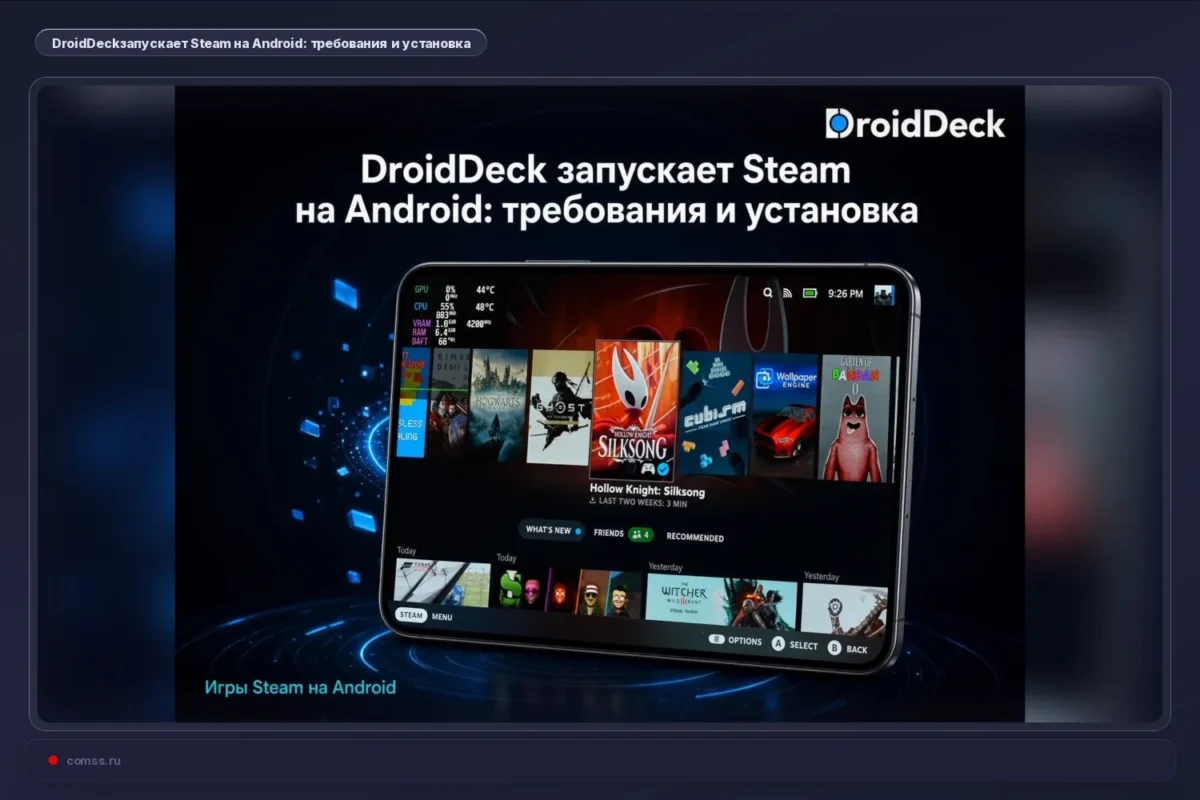Click the controller support icon on Silksong cover
This screenshot has width=1200, height=800.
point(647,468)
